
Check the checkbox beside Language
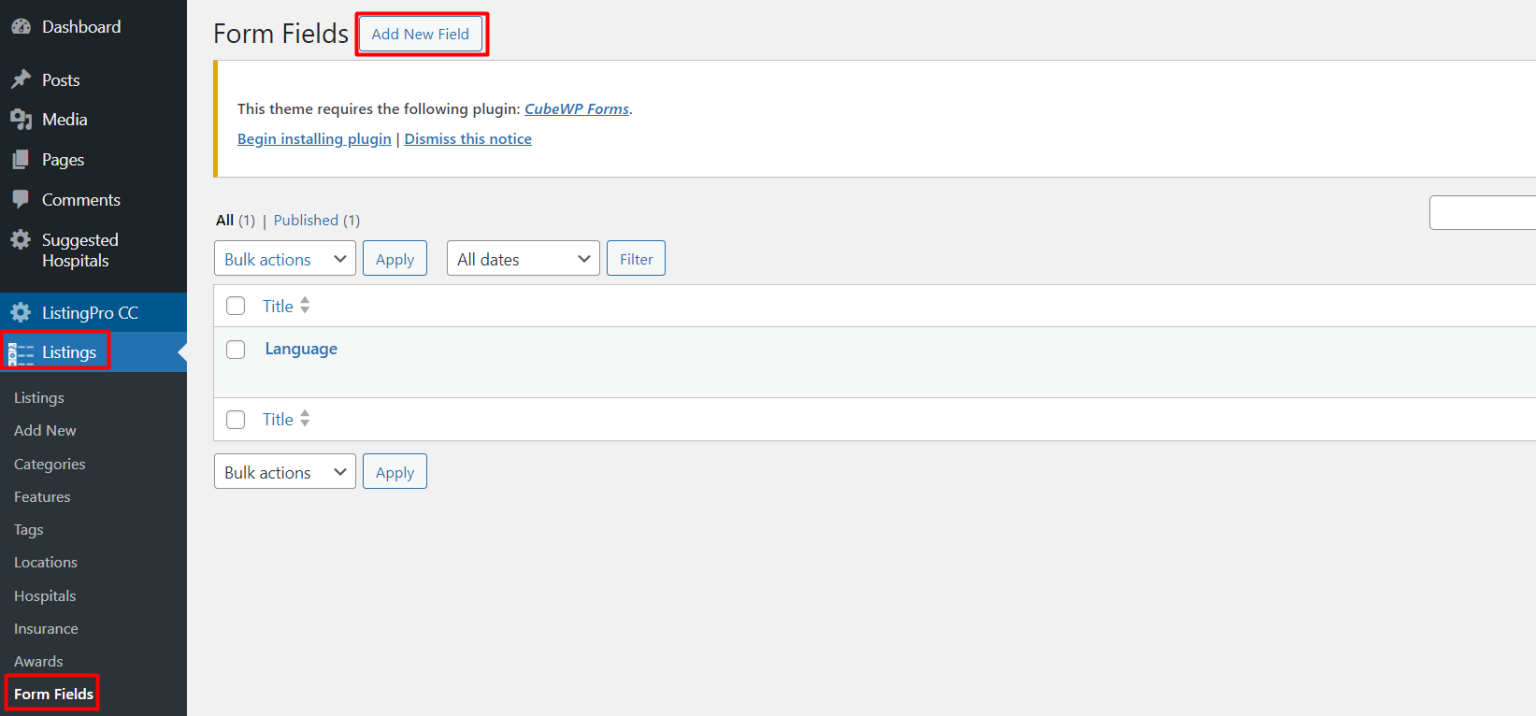point(235,349)
